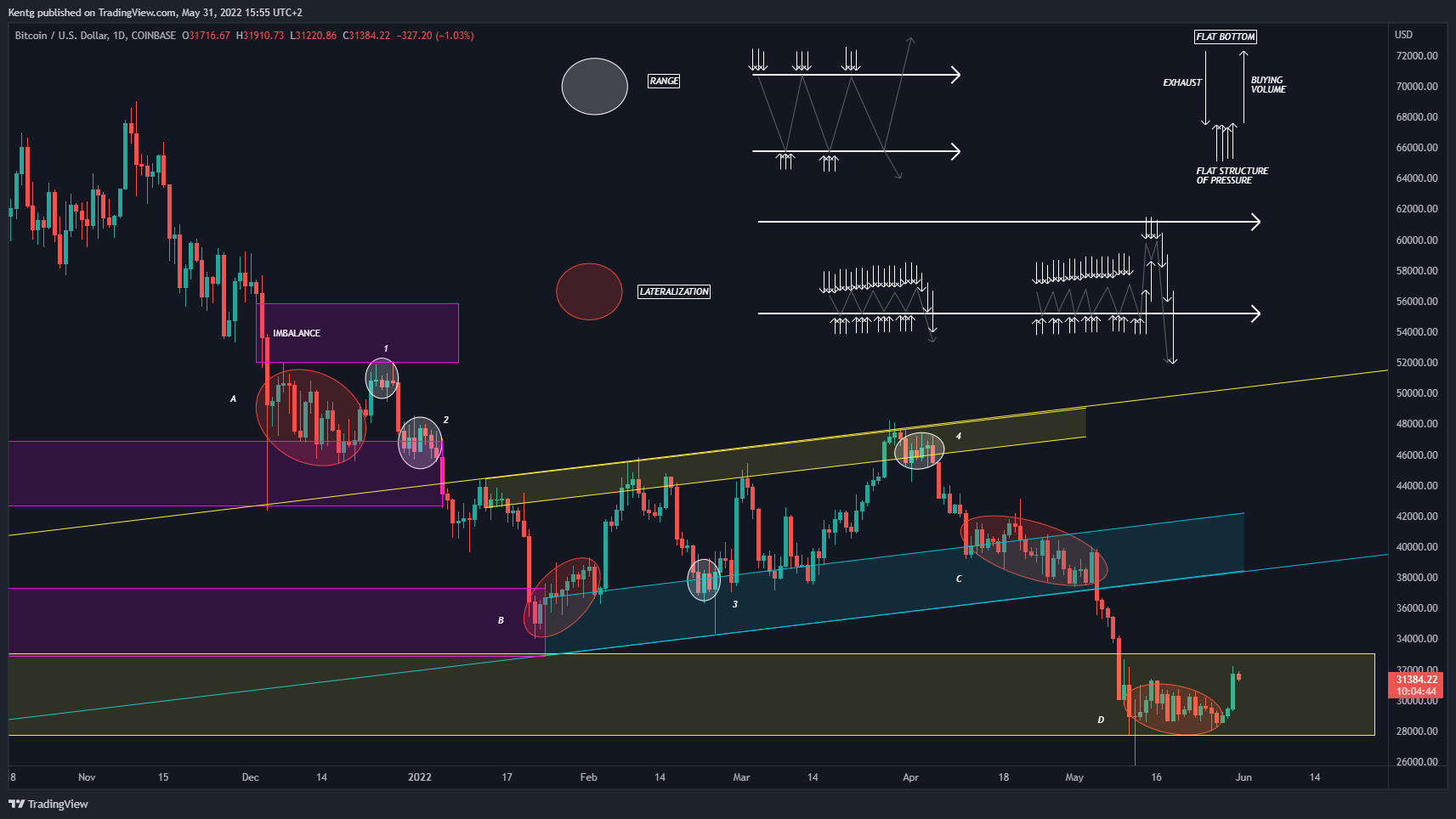Click the 64000.00 price axis label

pos(1417,178)
